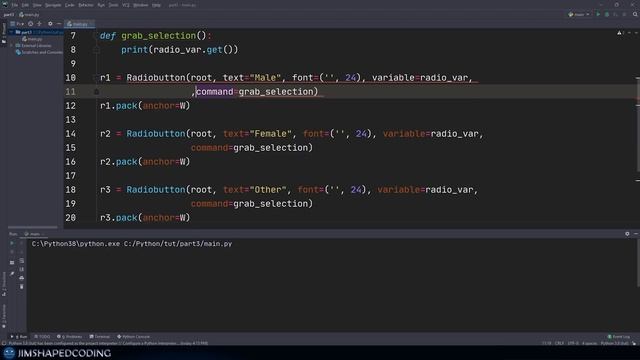Click the locate file target icon in Project panel
The height and width of the screenshot is (360, 640).
coord(31,24)
